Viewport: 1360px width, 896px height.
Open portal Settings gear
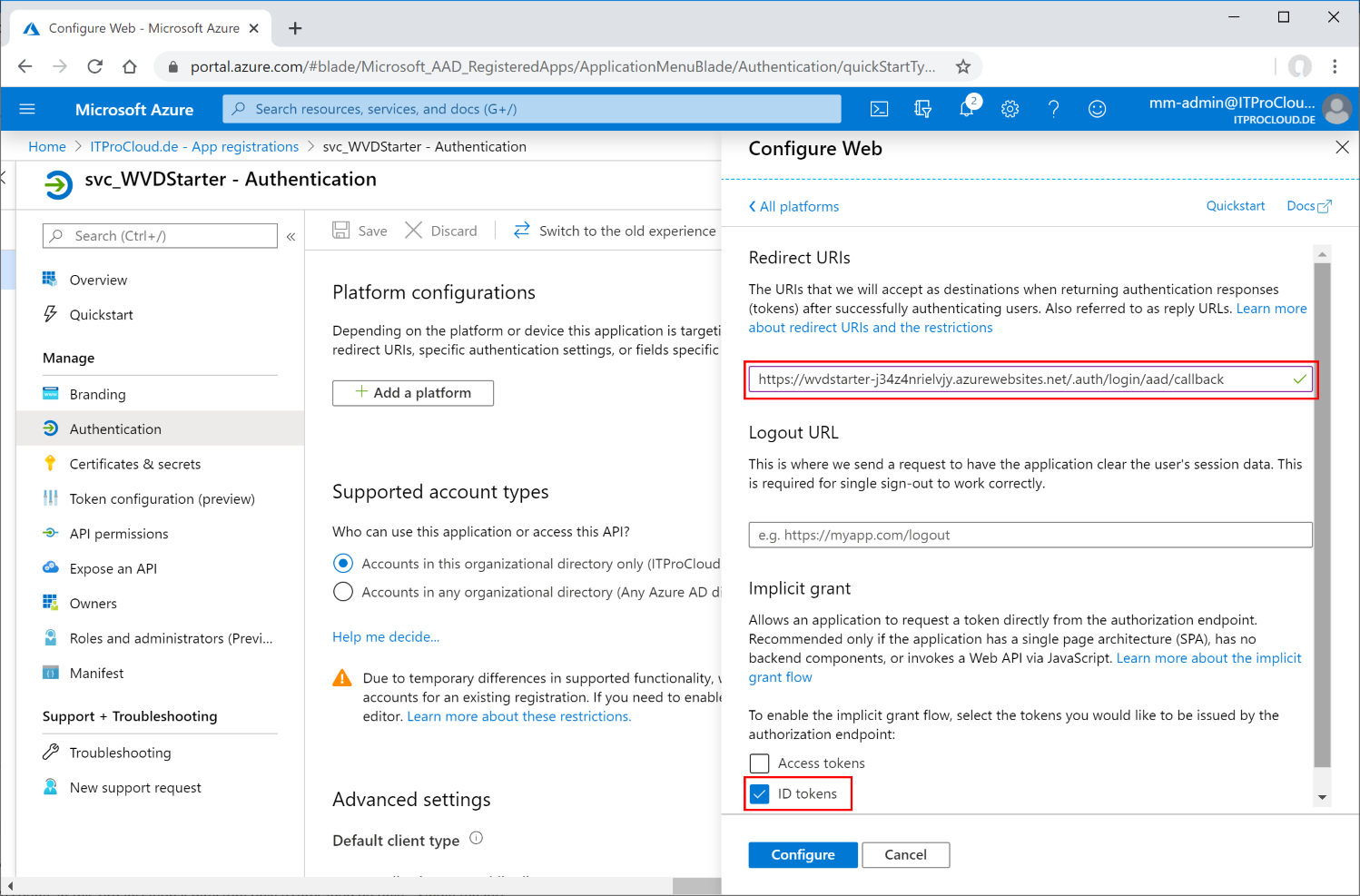[x=1010, y=109]
